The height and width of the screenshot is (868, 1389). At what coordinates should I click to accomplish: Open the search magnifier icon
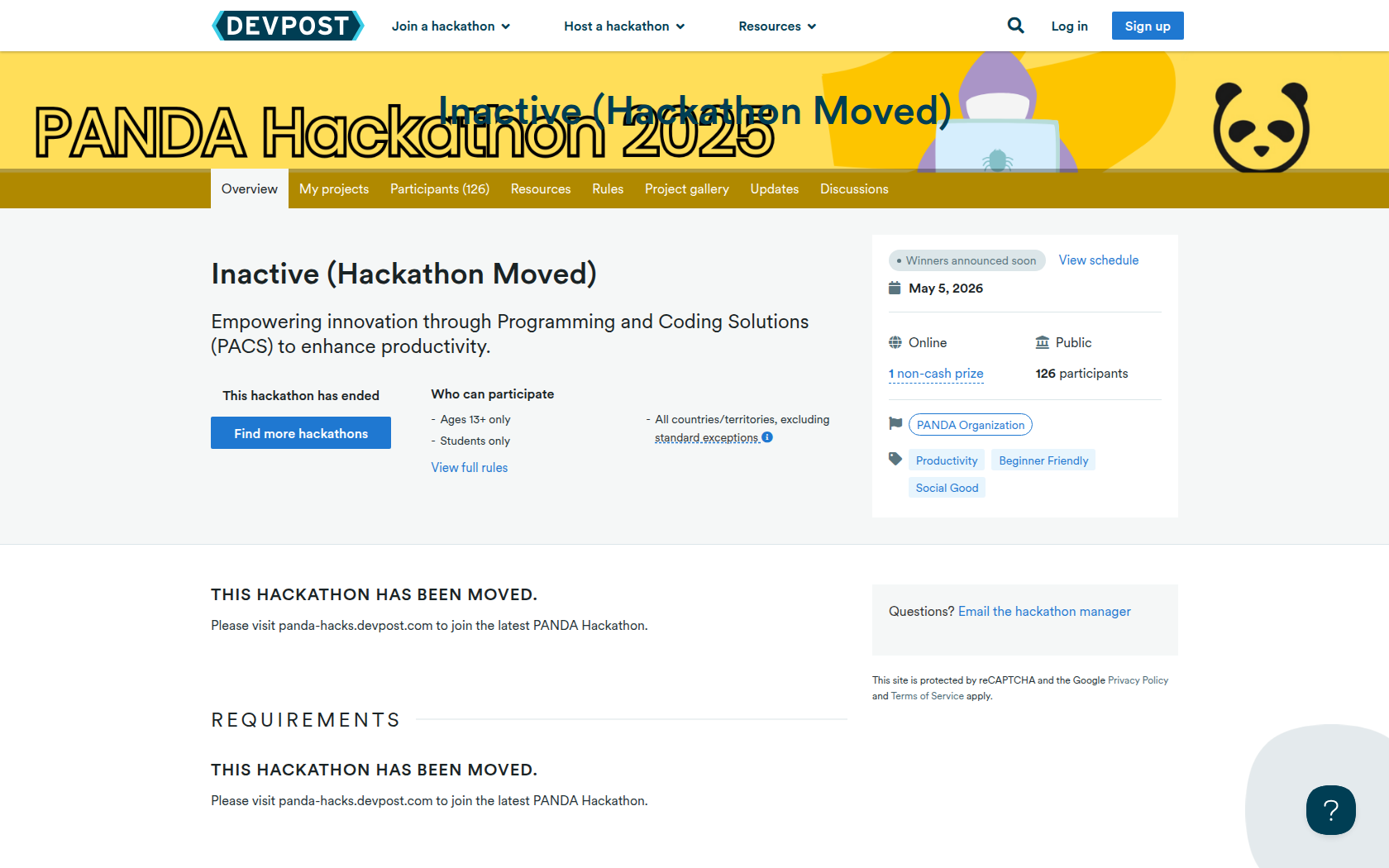pos(1015,26)
